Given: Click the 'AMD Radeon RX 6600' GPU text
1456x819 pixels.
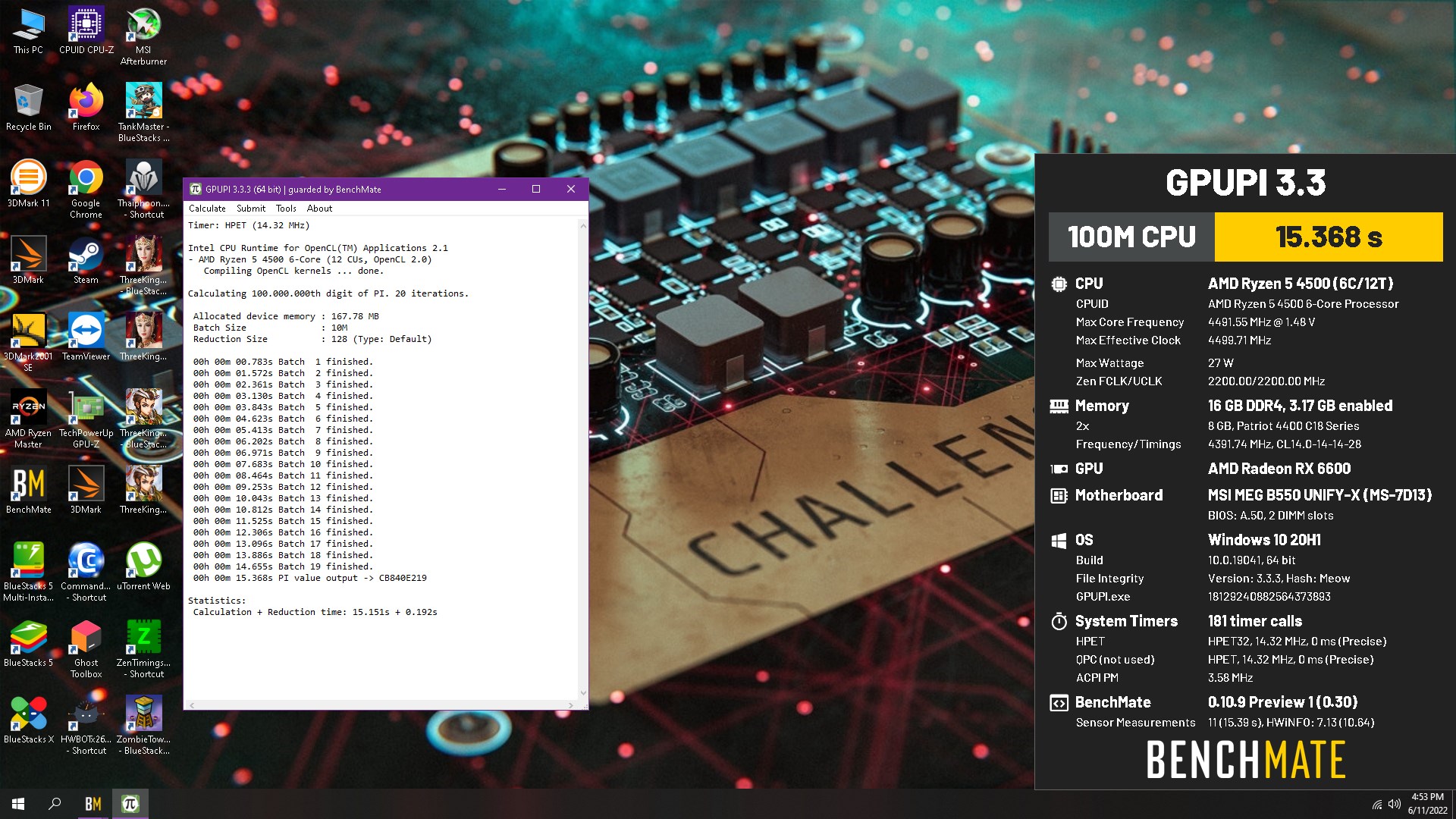Looking at the screenshot, I should 1279,469.
